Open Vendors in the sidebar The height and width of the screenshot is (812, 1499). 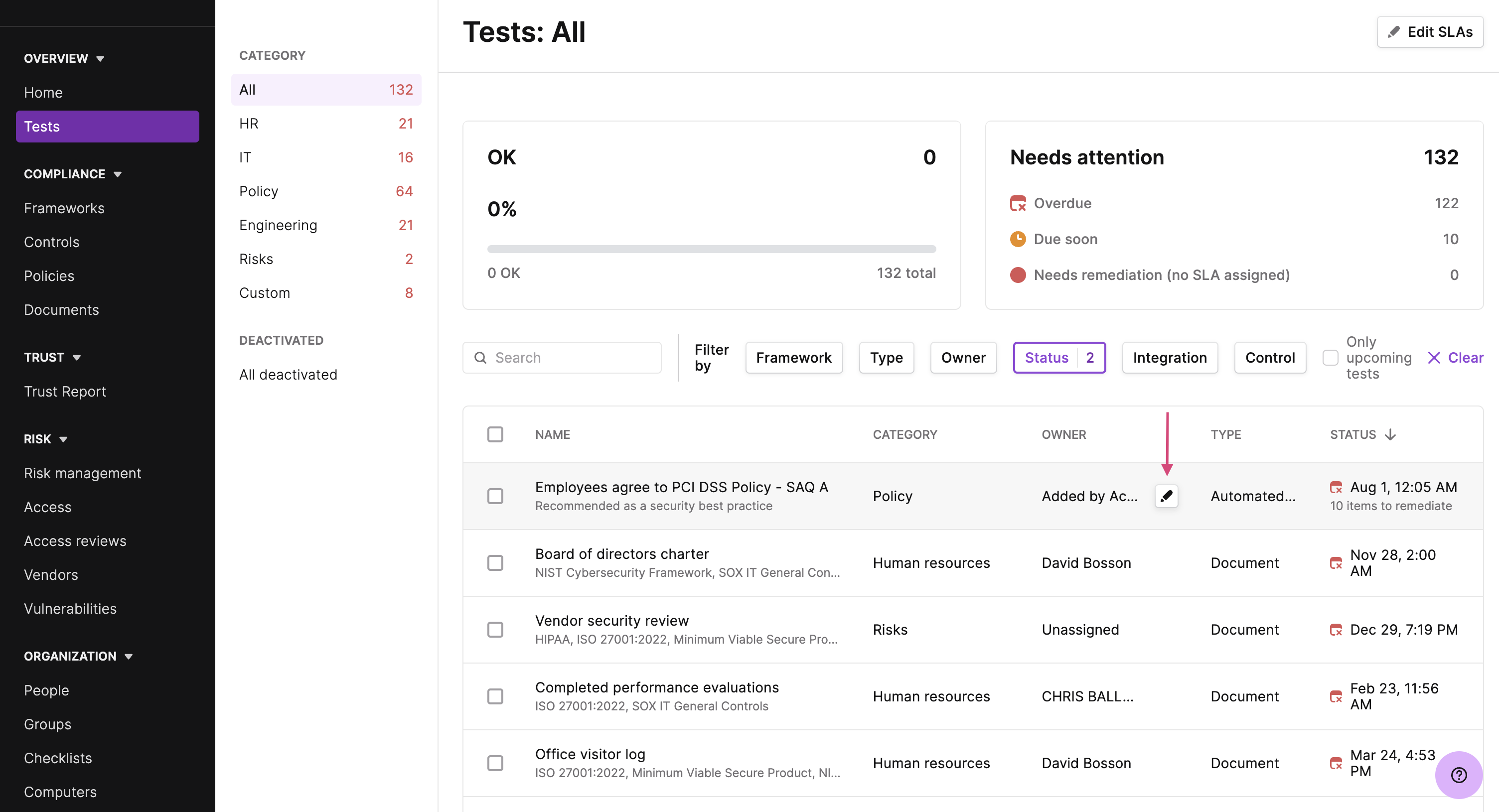tap(51, 575)
